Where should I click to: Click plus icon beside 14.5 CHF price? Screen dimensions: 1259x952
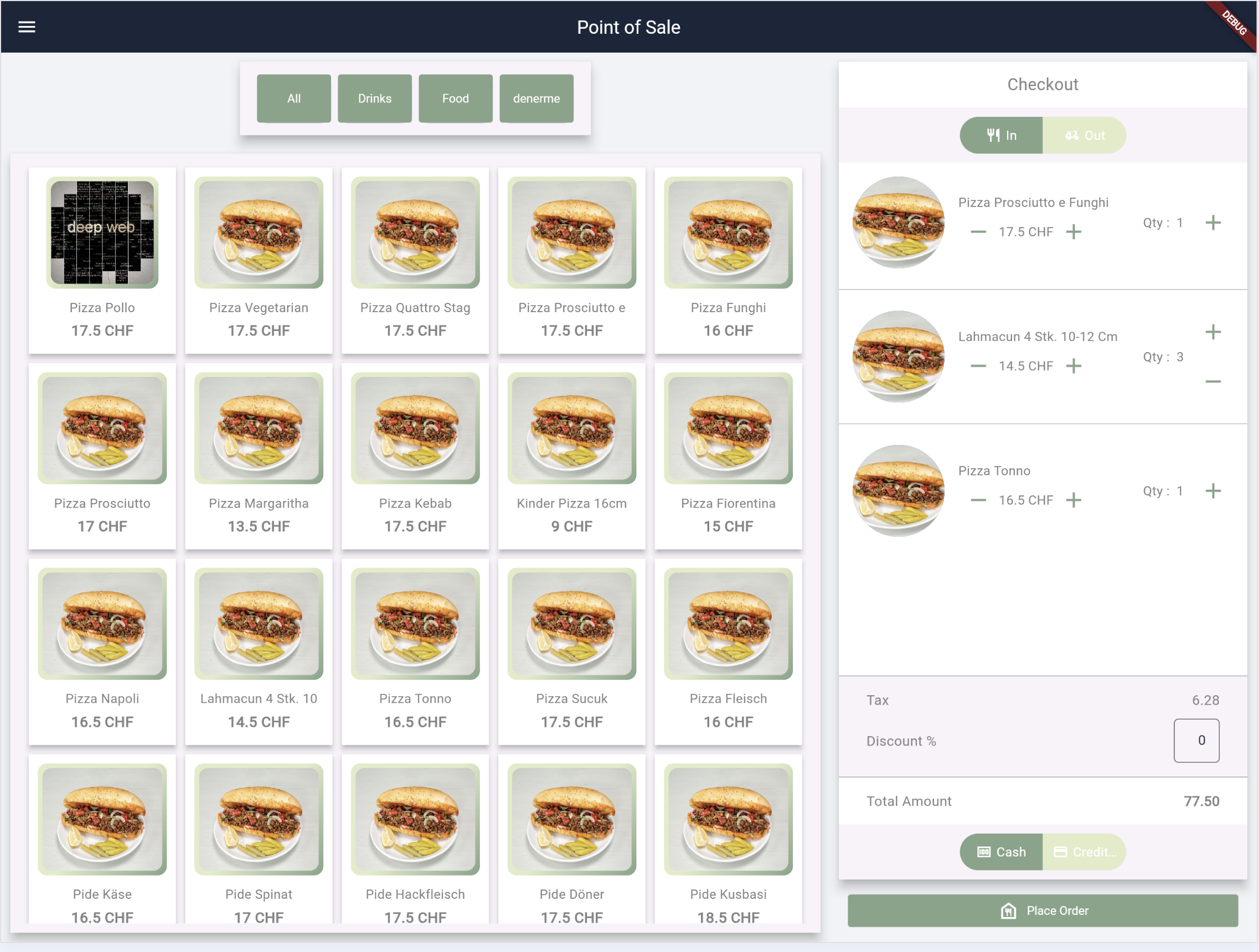[x=1074, y=366]
